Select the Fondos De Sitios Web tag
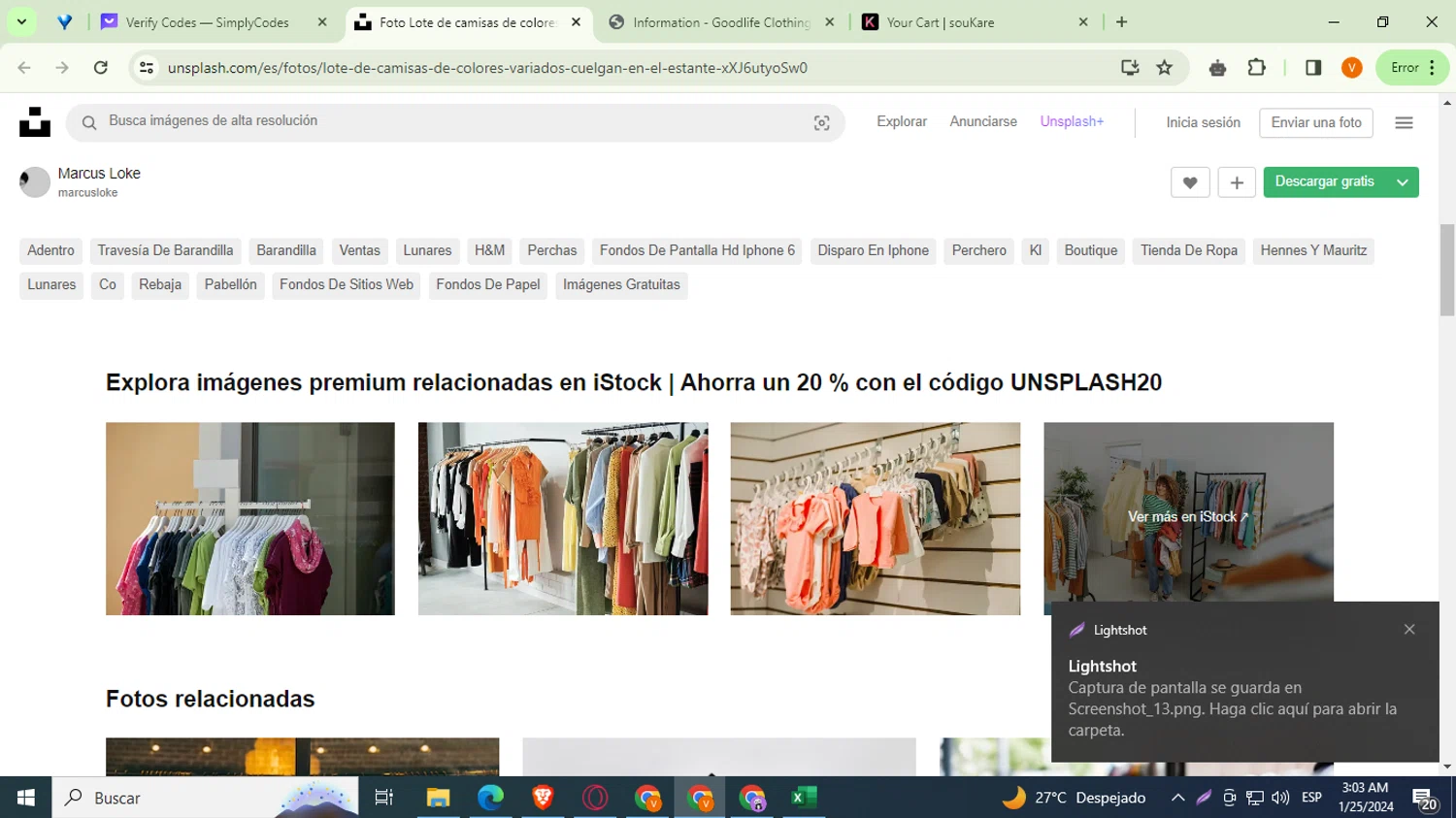The height and width of the screenshot is (818, 1456). [347, 284]
